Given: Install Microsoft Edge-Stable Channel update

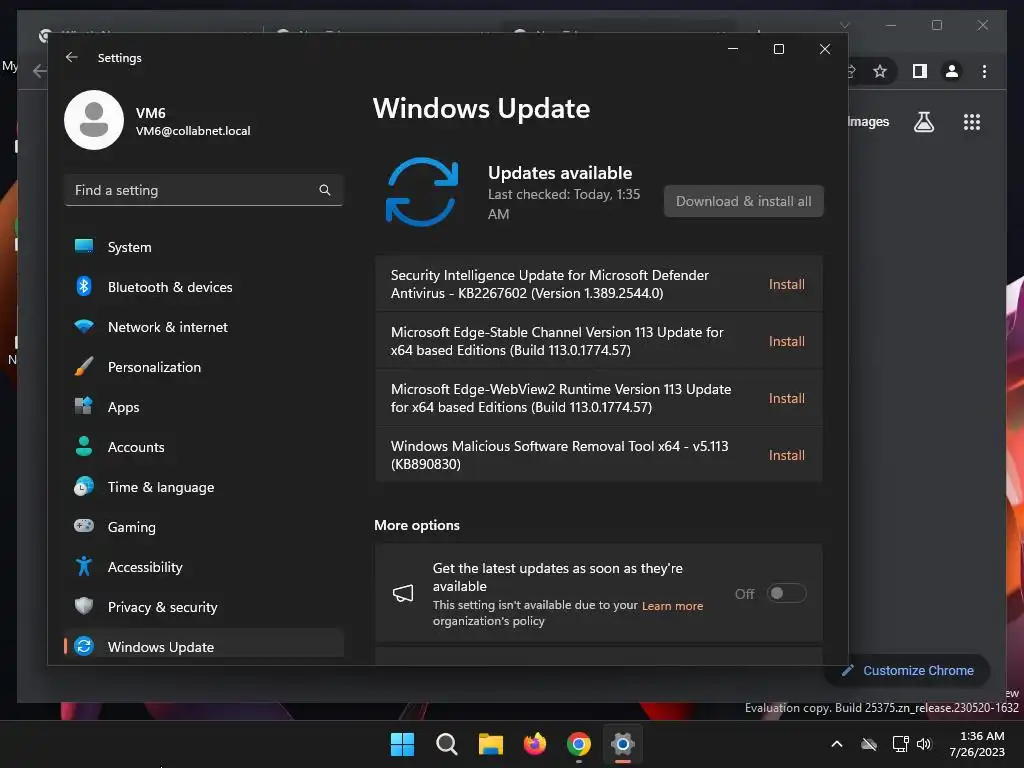Looking at the screenshot, I should 786,341.
